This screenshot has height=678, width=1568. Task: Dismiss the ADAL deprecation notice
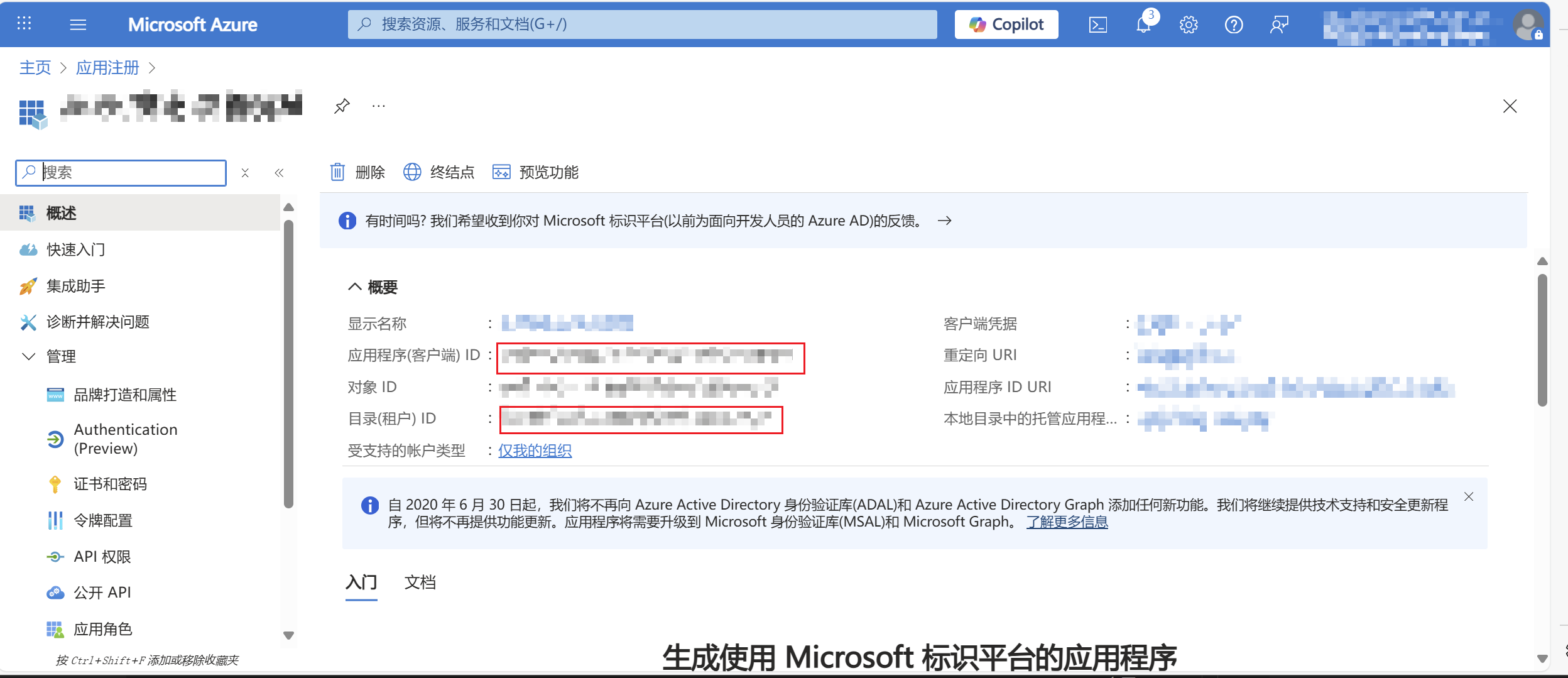coord(1468,496)
